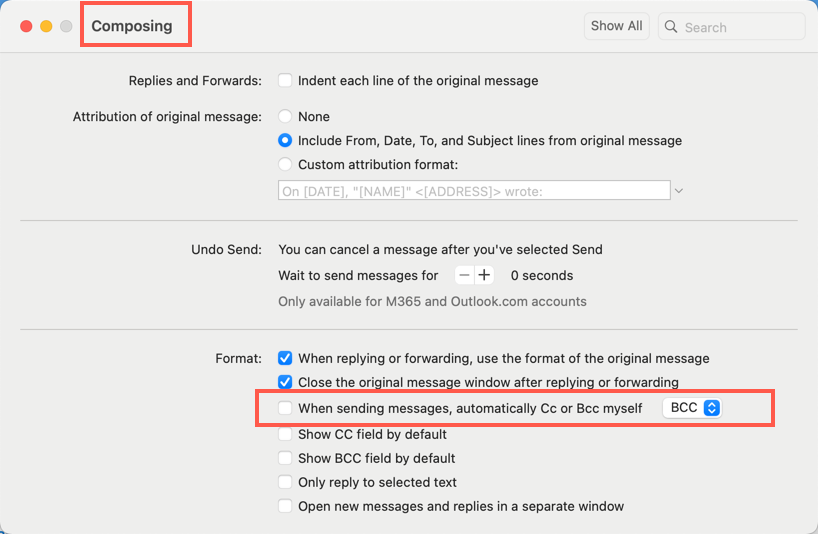Uncheck Close original message window after replying

tap(285, 382)
